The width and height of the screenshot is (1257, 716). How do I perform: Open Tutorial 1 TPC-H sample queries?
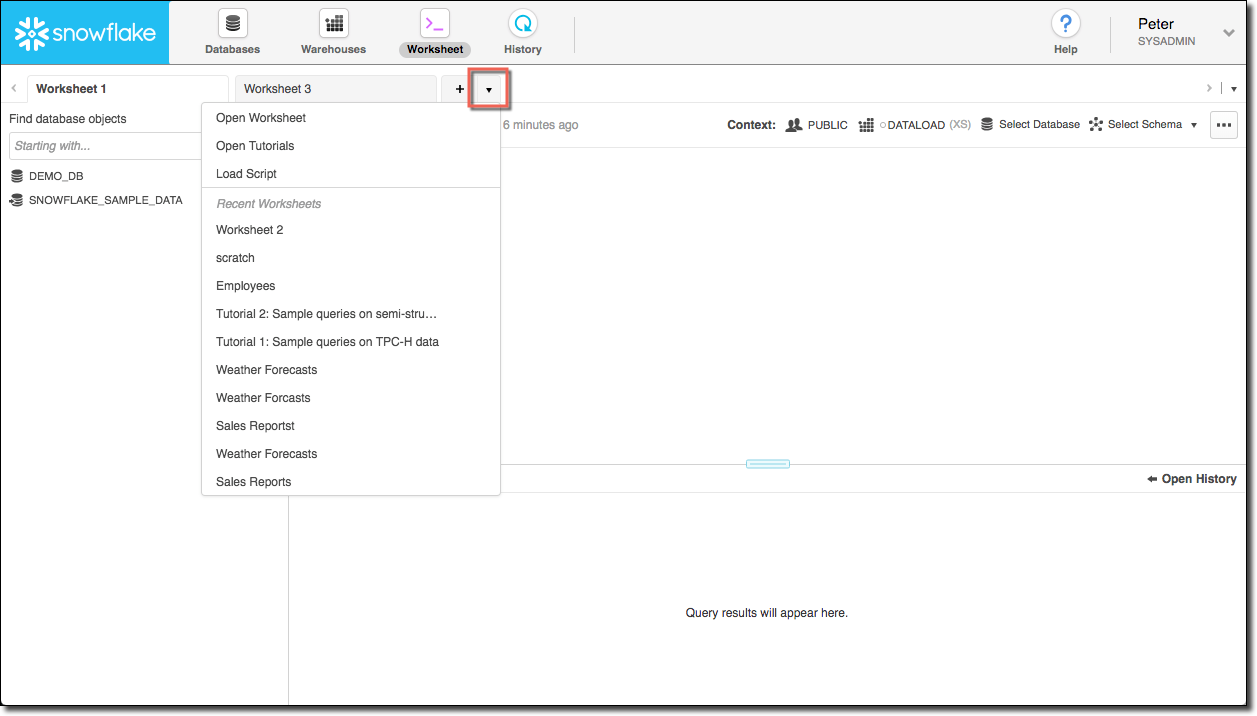pyautogui.click(x=351, y=342)
